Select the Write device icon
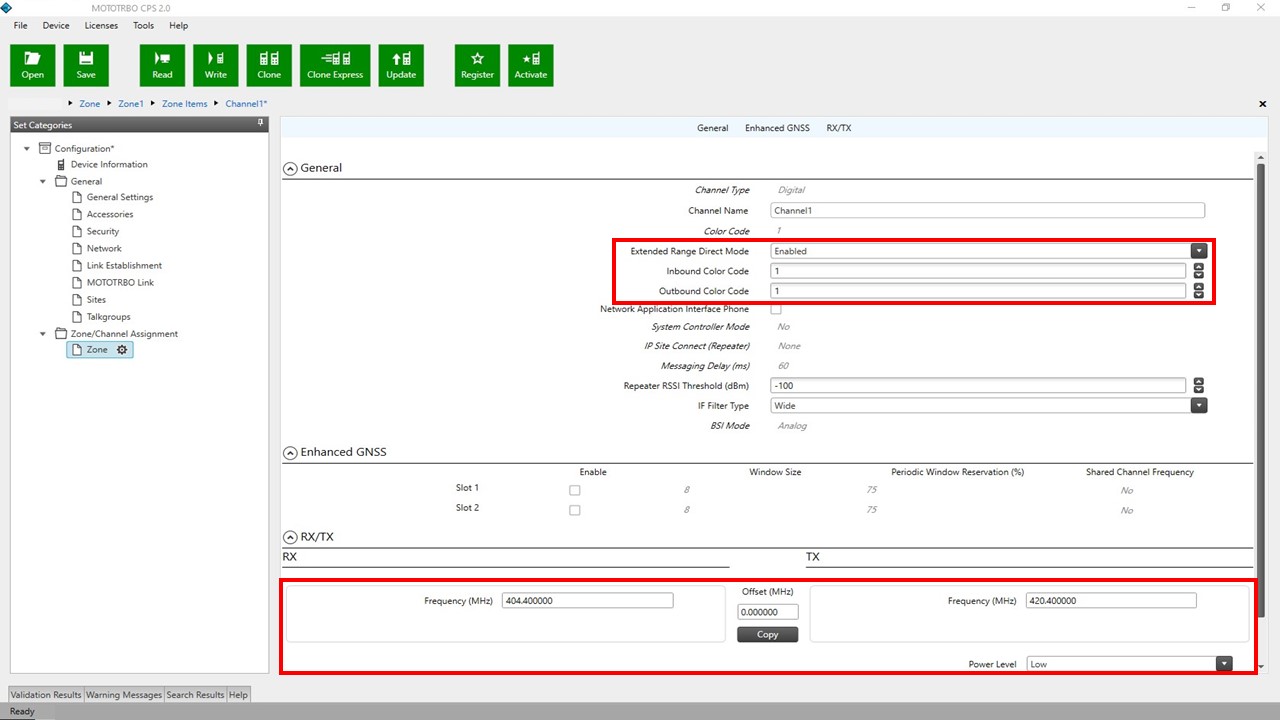 [215, 64]
